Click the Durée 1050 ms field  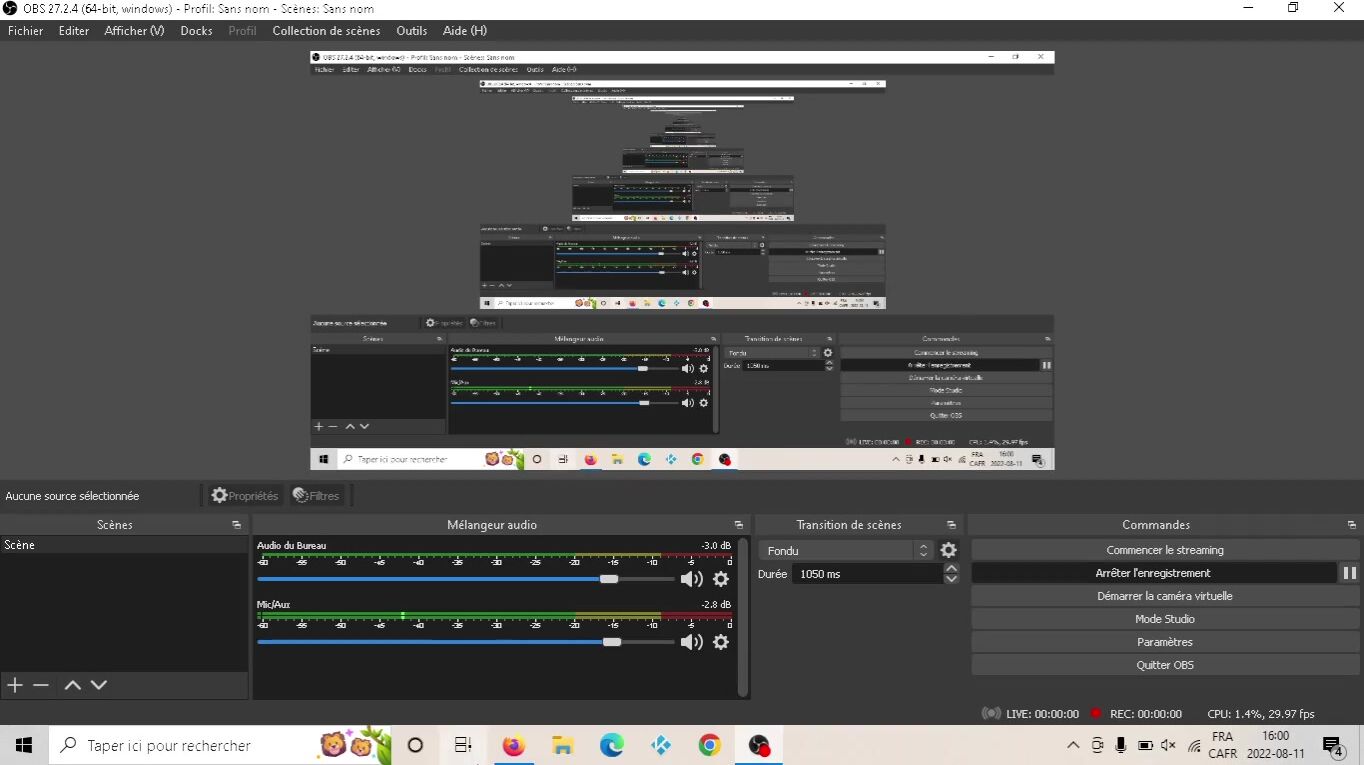click(x=866, y=574)
